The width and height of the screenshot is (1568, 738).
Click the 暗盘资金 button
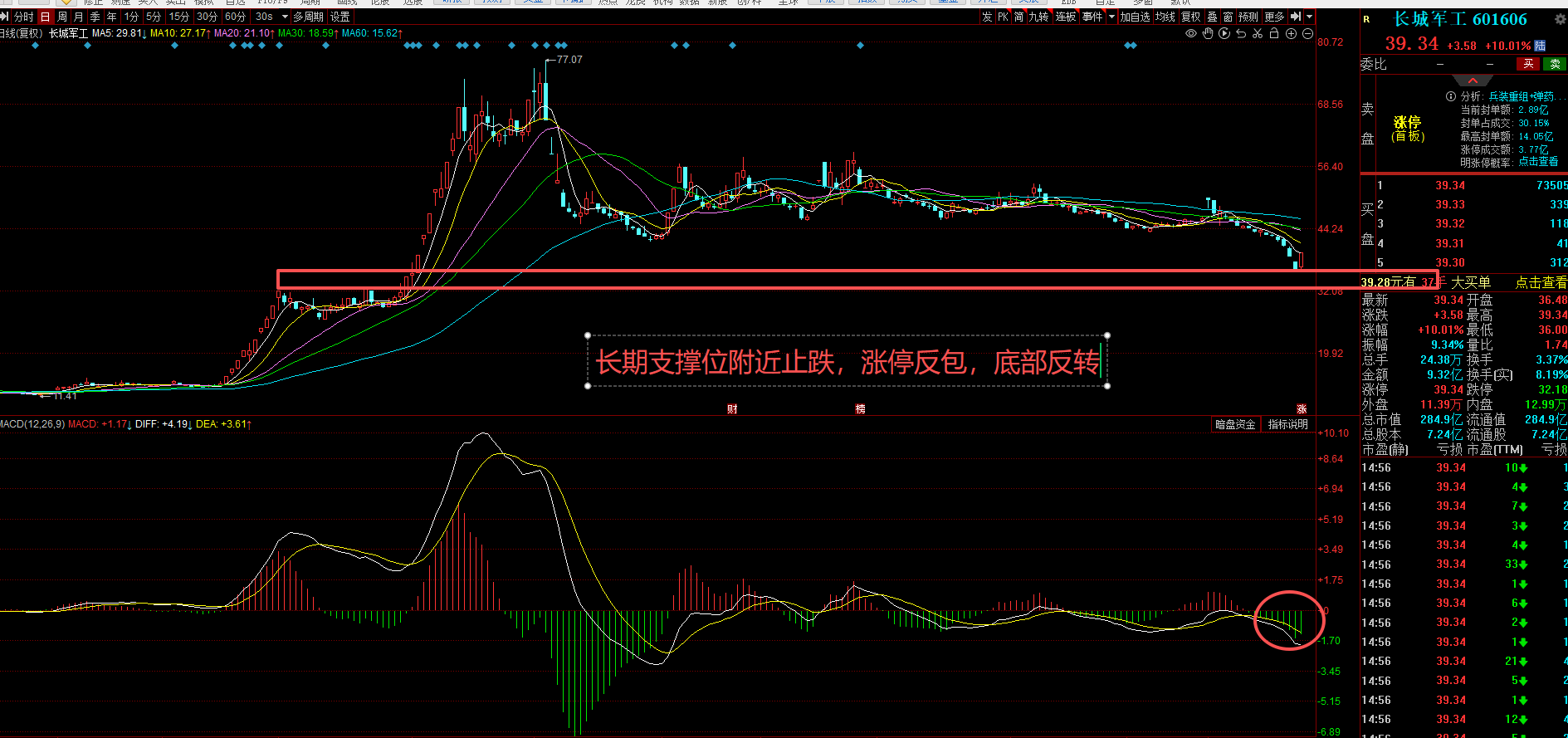[1236, 424]
